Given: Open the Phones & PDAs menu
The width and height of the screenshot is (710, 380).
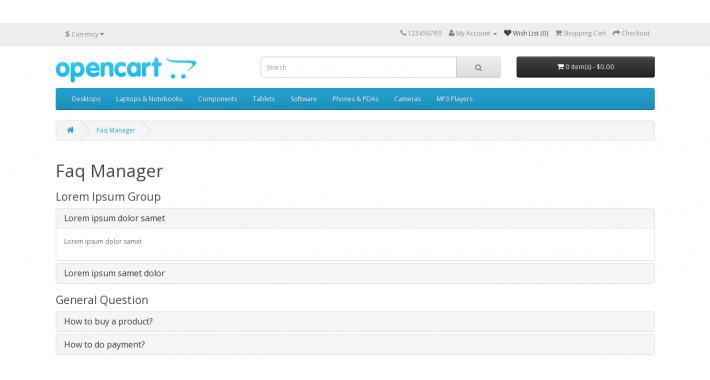Looking at the screenshot, I should point(355,99).
